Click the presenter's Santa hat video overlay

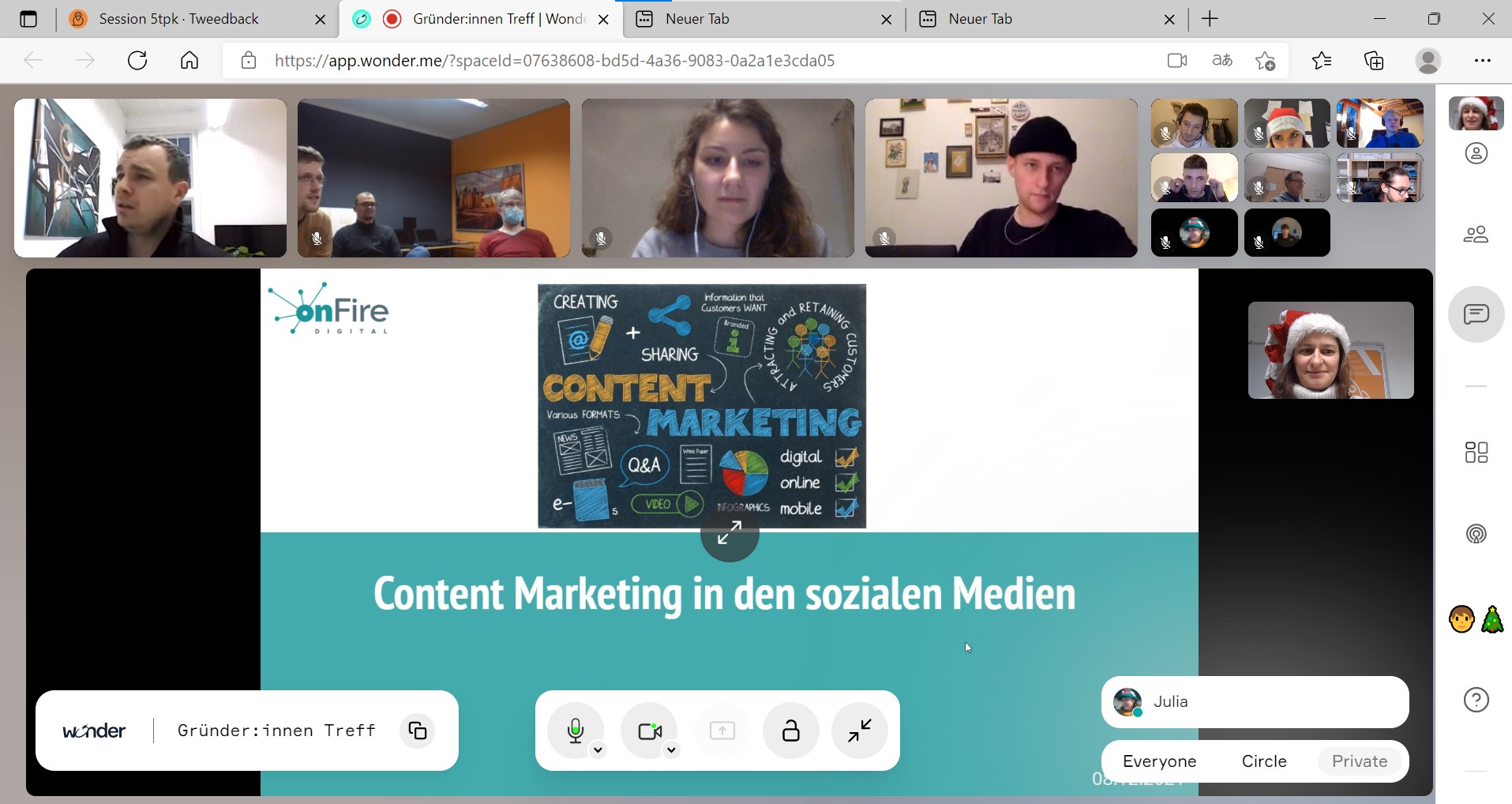point(1330,350)
